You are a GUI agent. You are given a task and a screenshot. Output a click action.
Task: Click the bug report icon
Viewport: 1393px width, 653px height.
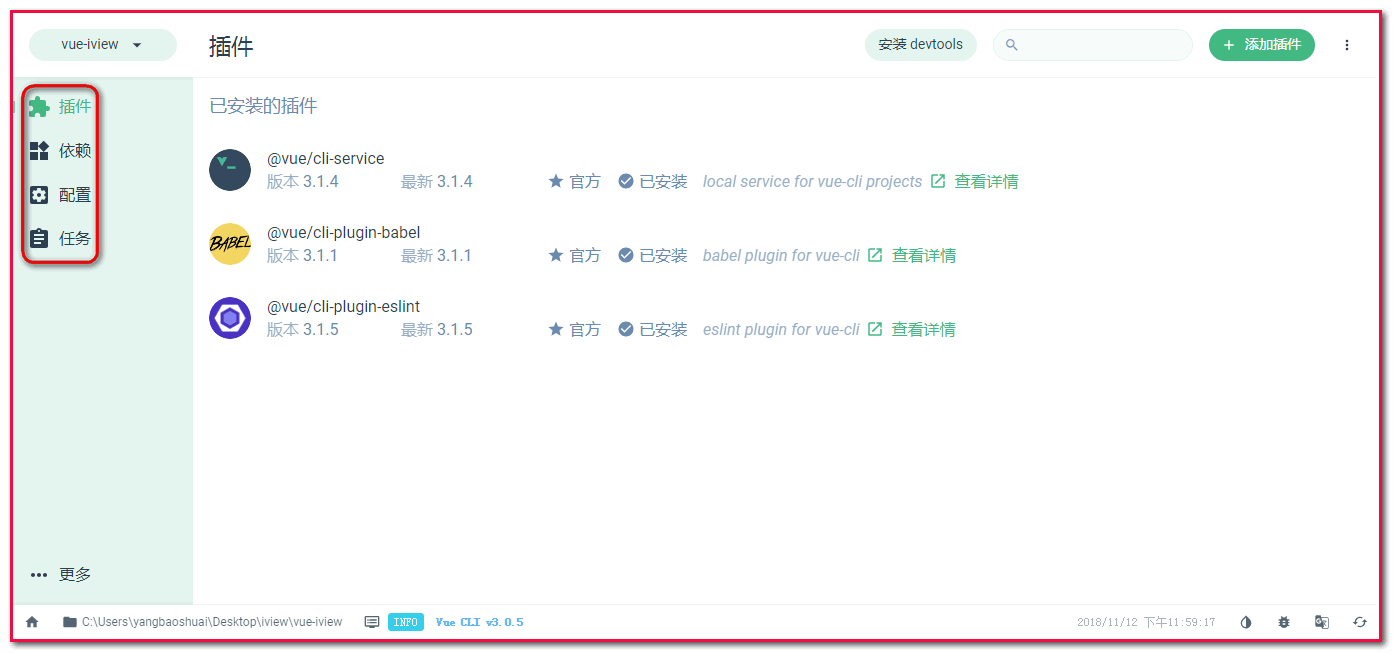coord(1284,622)
